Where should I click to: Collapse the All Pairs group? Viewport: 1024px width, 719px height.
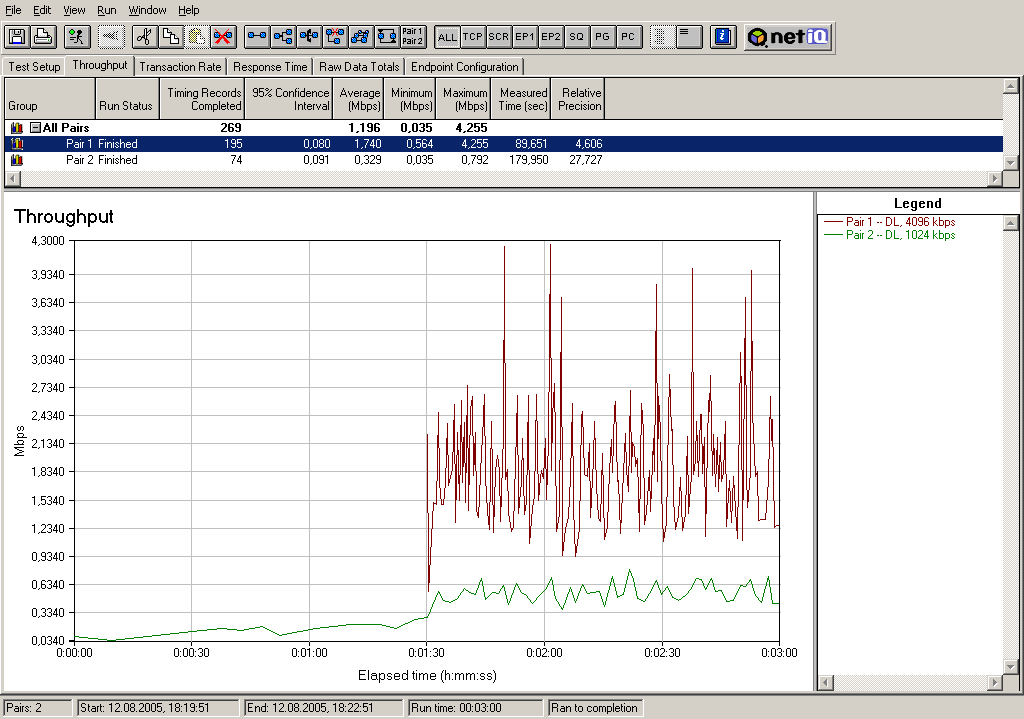point(36,128)
